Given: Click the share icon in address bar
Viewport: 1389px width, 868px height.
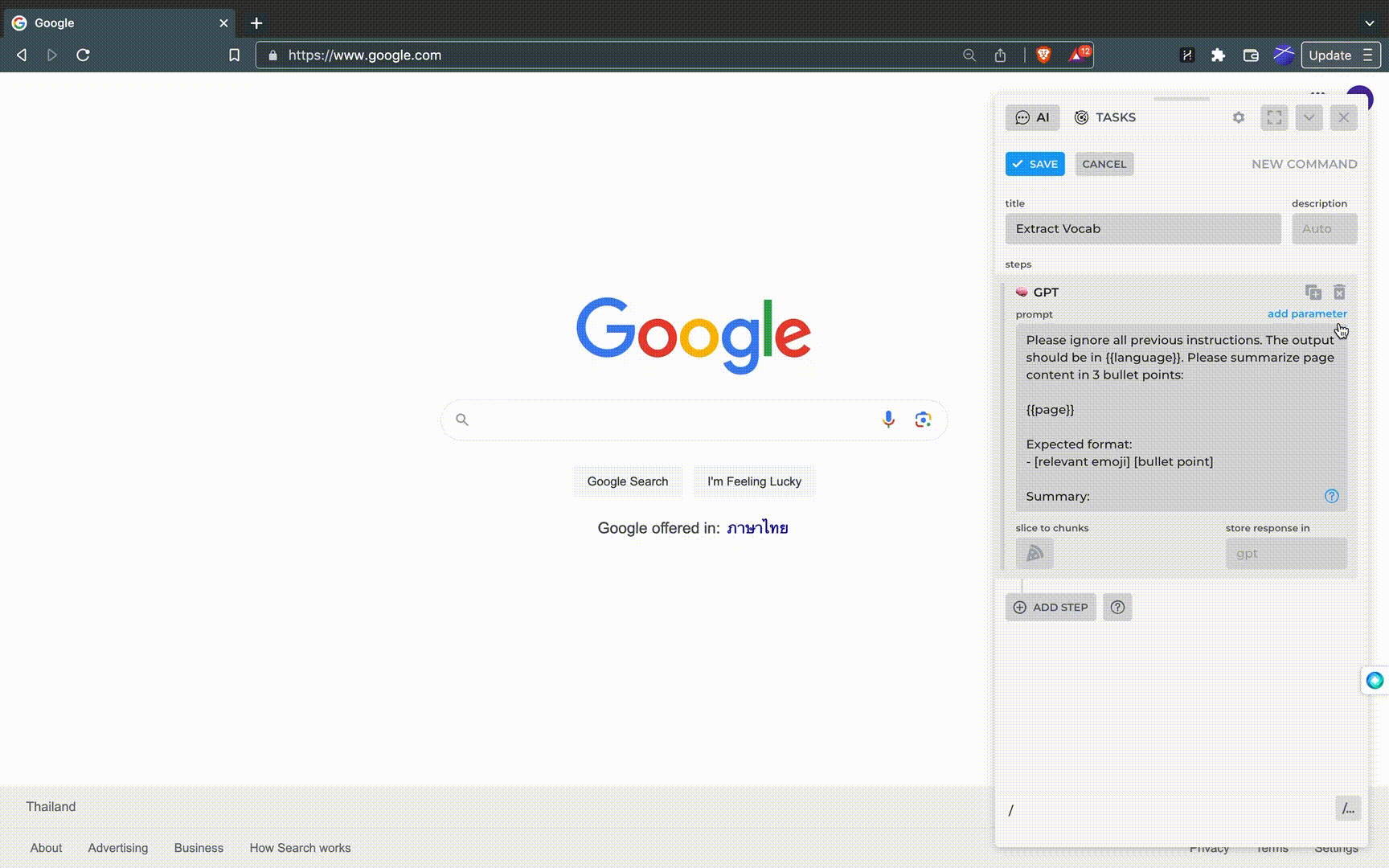Looking at the screenshot, I should [x=1000, y=55].
